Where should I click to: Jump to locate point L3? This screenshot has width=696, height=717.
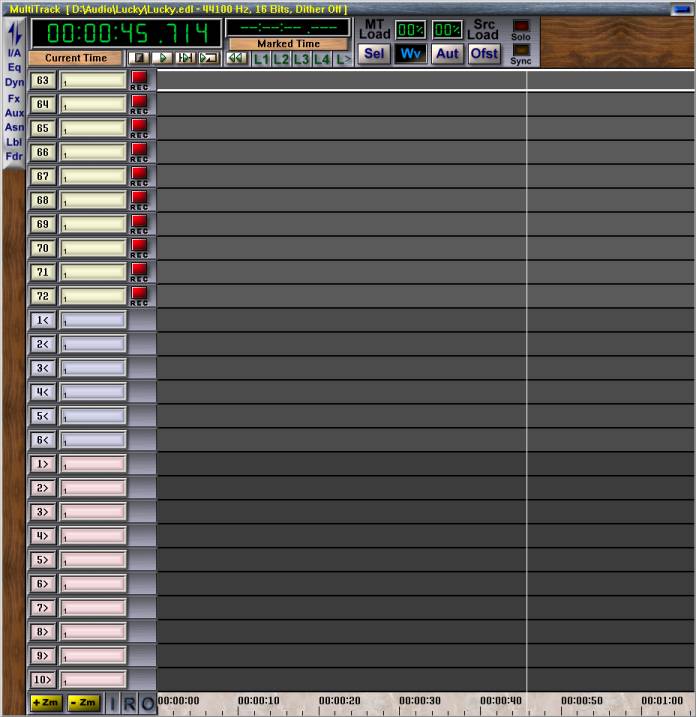(x=301, y=59)
